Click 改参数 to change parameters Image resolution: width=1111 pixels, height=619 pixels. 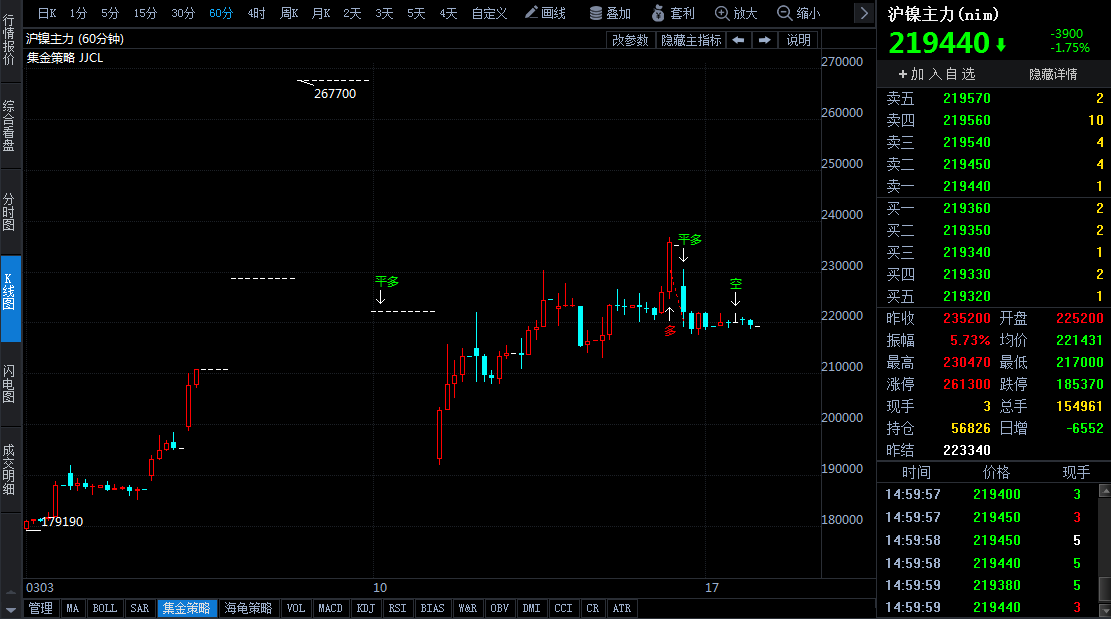pos(630,40)
